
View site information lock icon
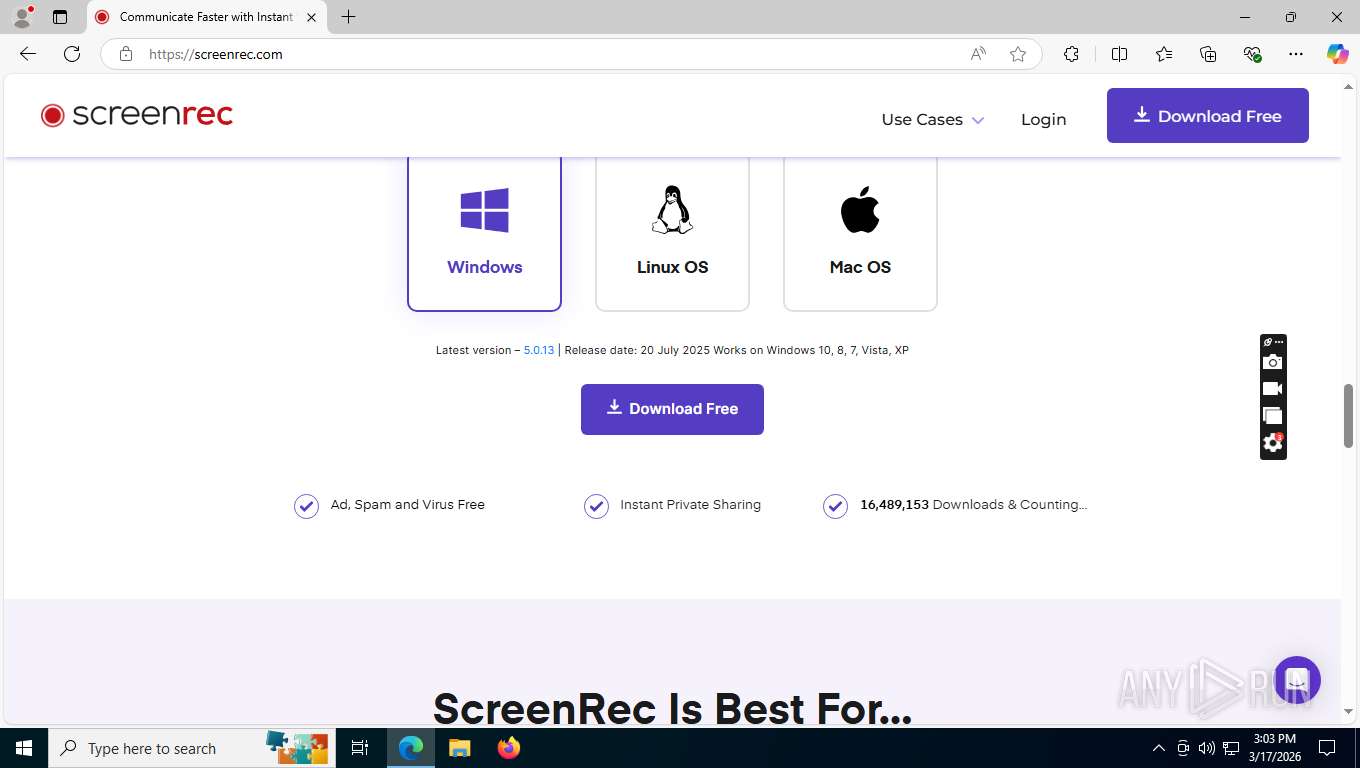tap(126, 54)
